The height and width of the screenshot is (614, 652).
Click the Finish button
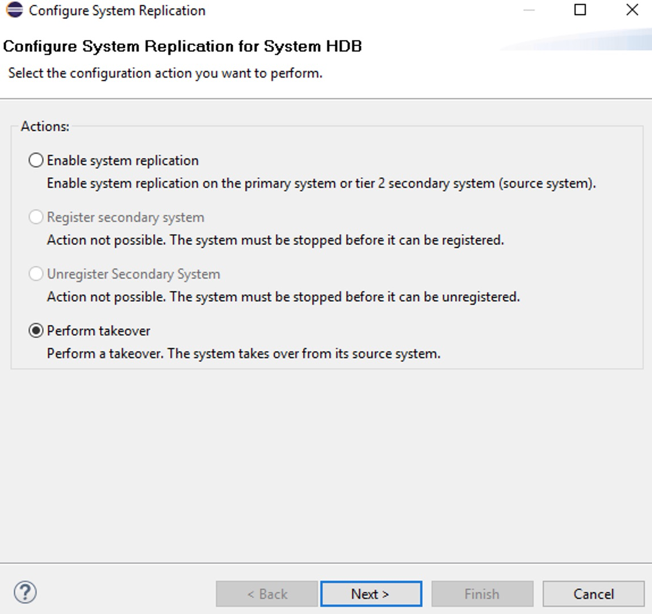(482, 594)
